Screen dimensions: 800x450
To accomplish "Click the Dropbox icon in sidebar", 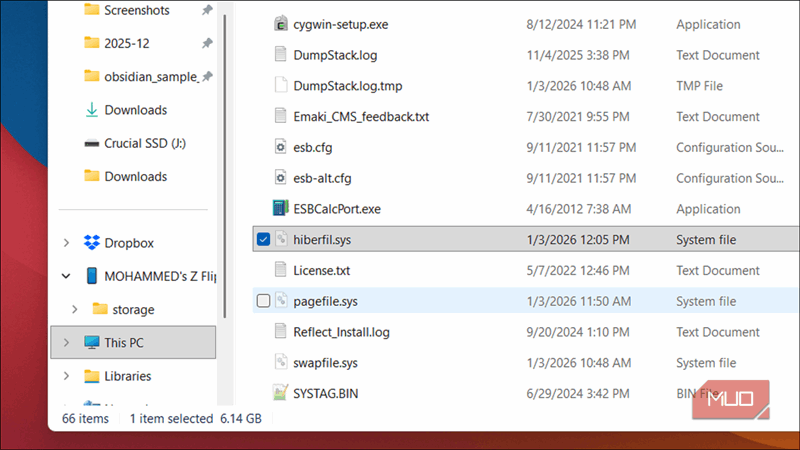I will pos(92,243).
